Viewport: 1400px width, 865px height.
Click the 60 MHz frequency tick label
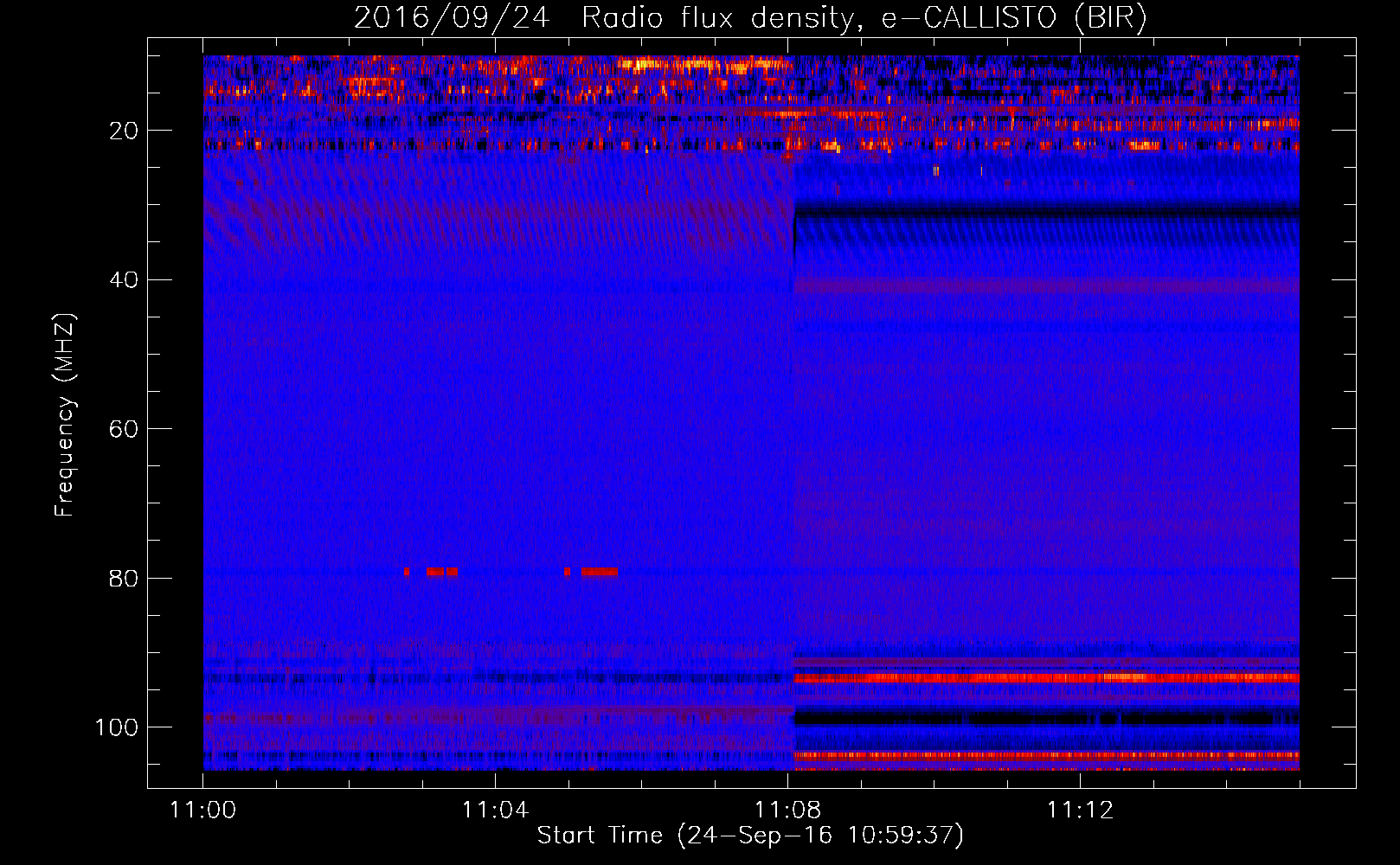124,429
